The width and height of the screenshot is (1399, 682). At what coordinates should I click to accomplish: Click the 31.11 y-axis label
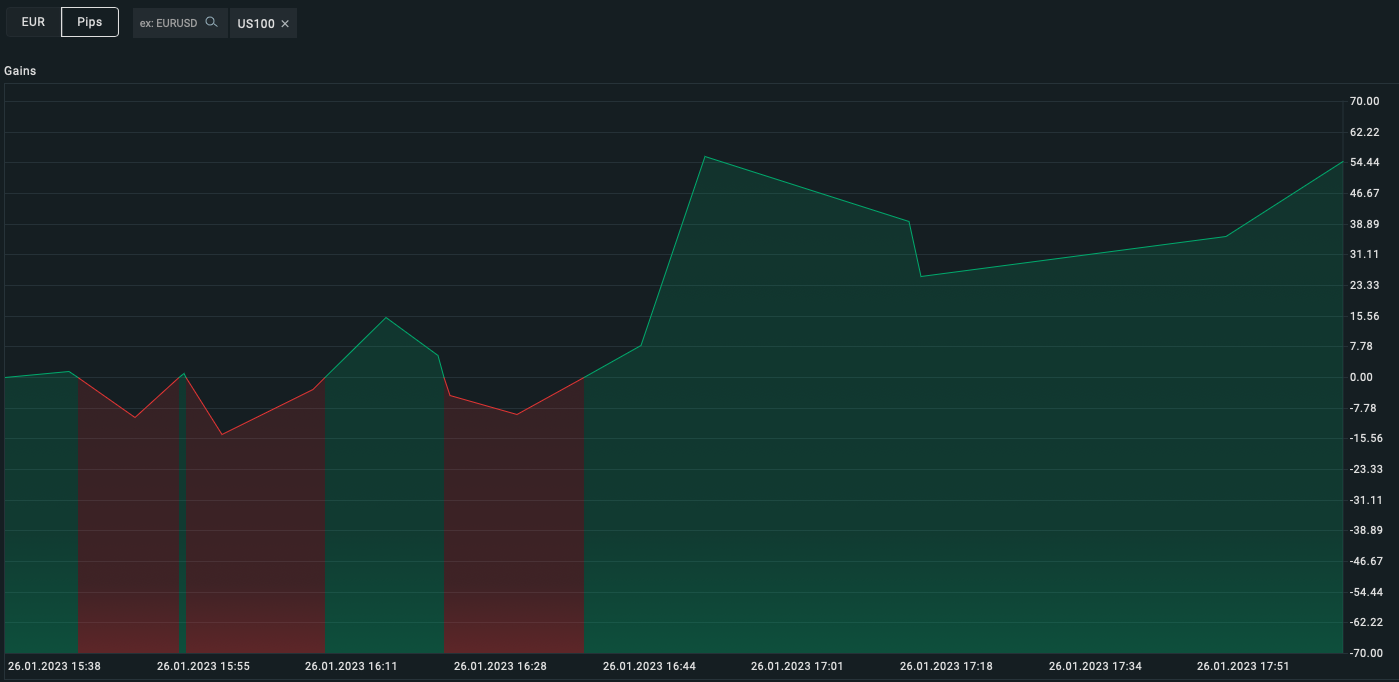coord(1364,254)
